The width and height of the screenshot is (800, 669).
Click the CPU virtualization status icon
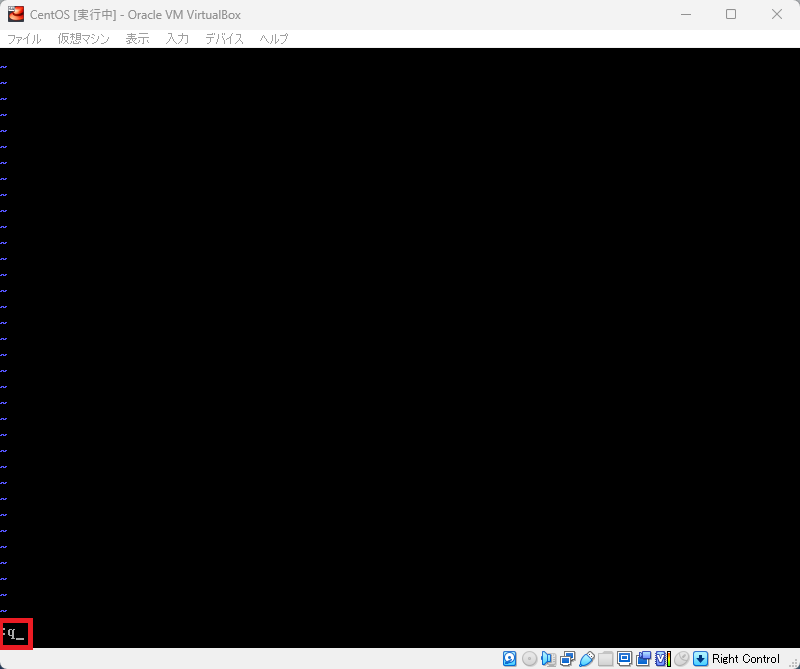coord(663,659)
